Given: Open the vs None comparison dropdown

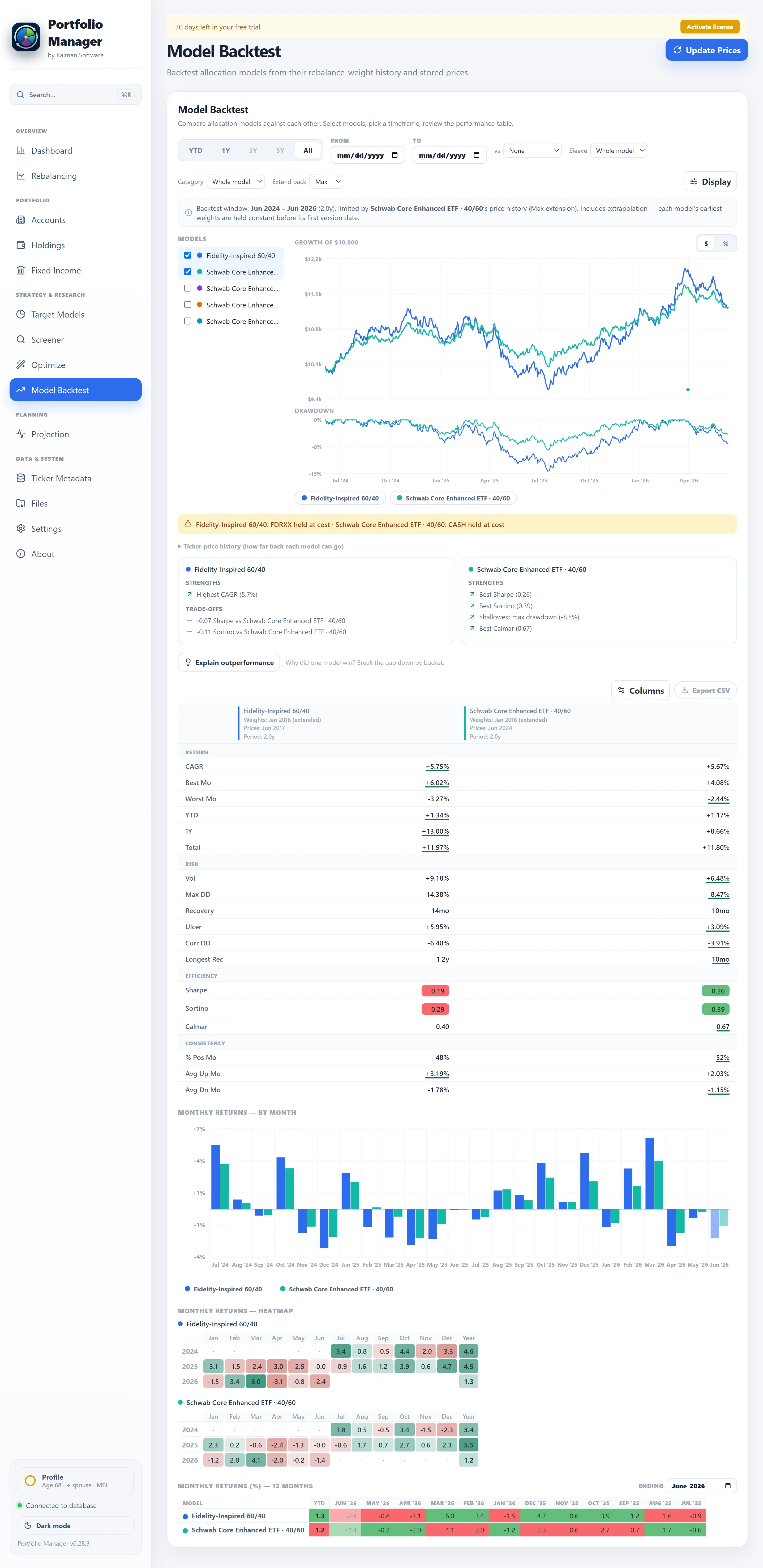Looking at the screenshot, I should 532,150.
